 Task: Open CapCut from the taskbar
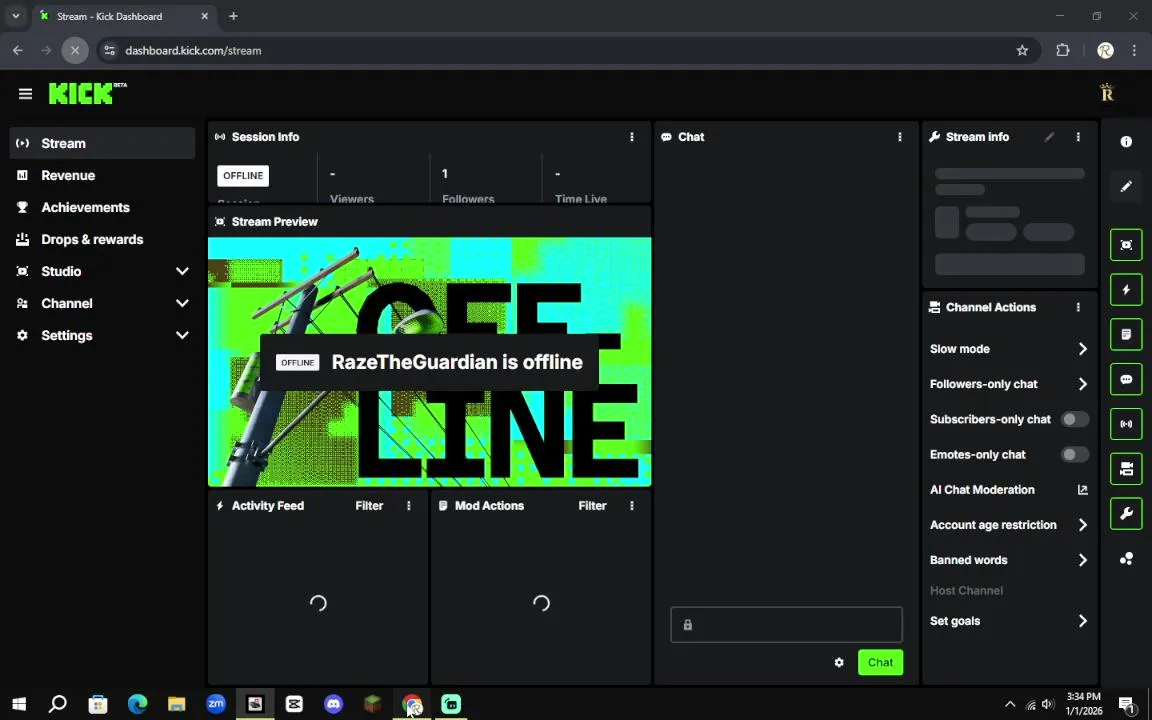click(x=294, y=704)
